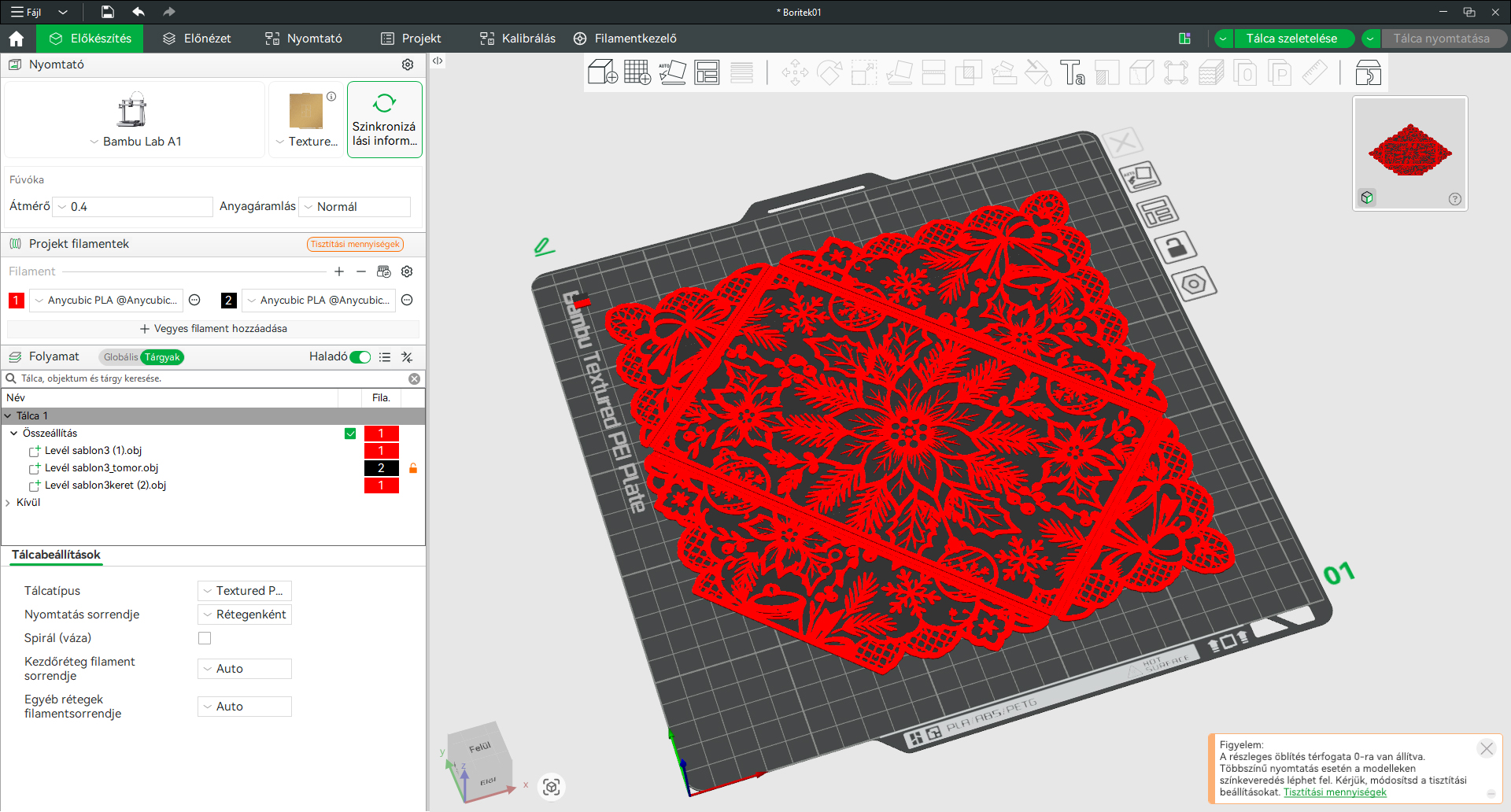Select the Rotate tool icon
Screen dimensions: 1511x812
point(829,73)
